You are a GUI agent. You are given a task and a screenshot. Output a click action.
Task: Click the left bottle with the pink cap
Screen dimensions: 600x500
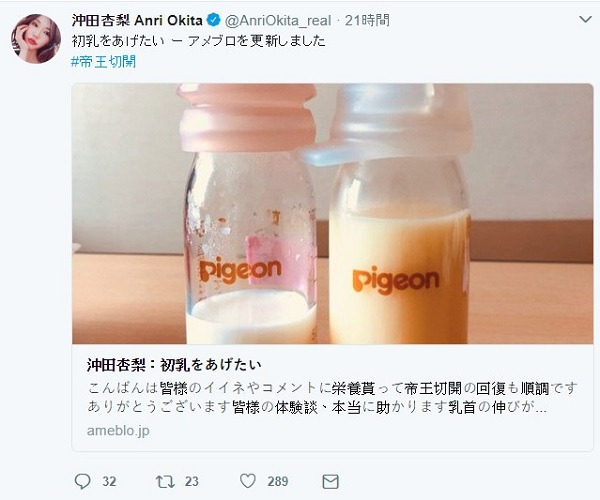tap(249, 213)
